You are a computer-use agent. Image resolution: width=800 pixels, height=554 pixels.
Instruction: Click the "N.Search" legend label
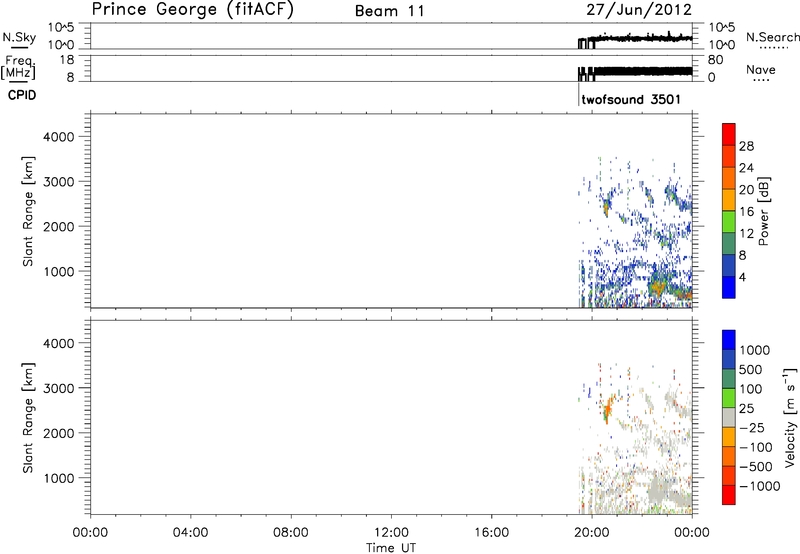pyautogui.click(x=772, y=37)
